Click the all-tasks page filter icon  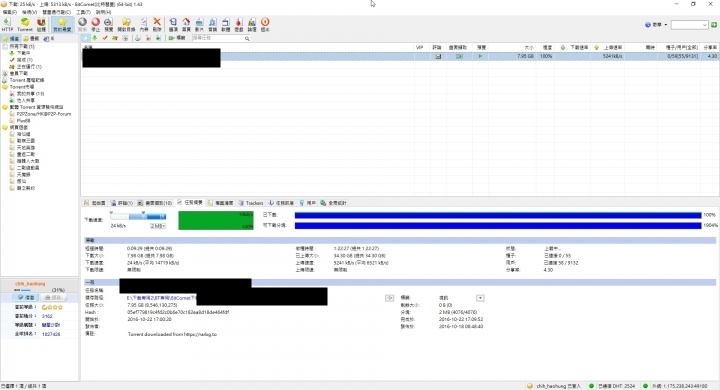point(85,38)
